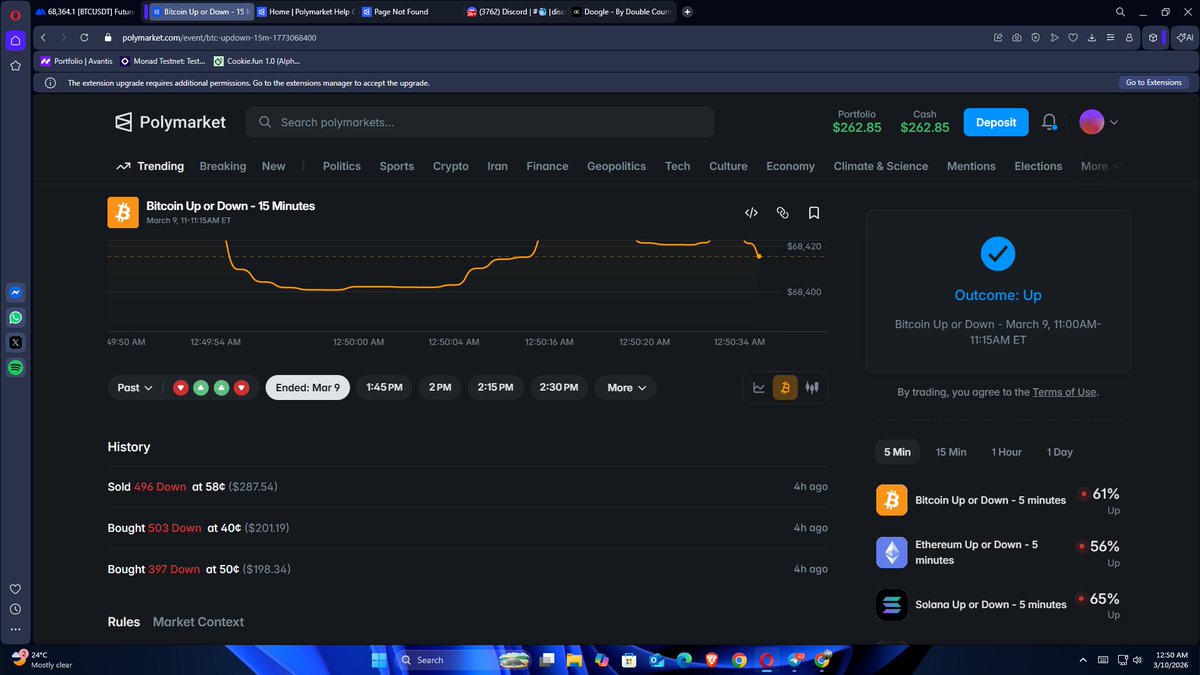Image resolution: width=1200 pixels, height=675 pixels.
Task: Switch to candlestick chart view
Action: point(812,388)
